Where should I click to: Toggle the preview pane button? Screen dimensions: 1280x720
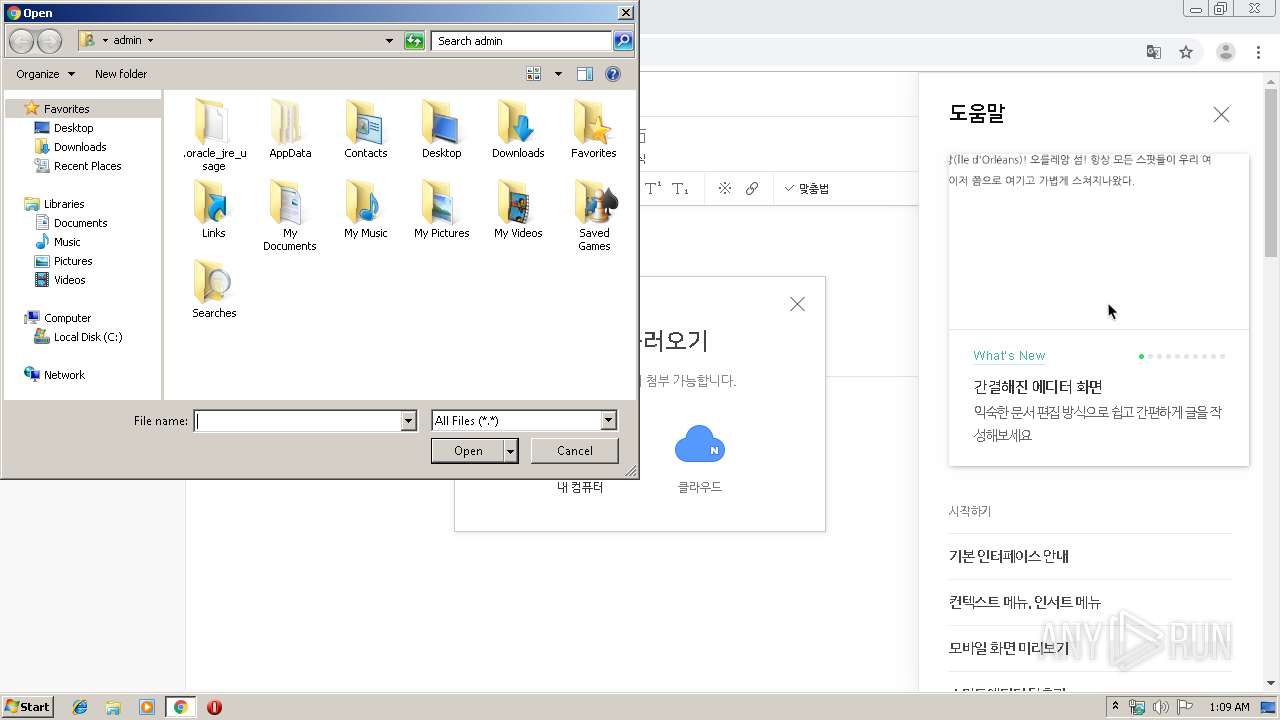tap(585, 74)
